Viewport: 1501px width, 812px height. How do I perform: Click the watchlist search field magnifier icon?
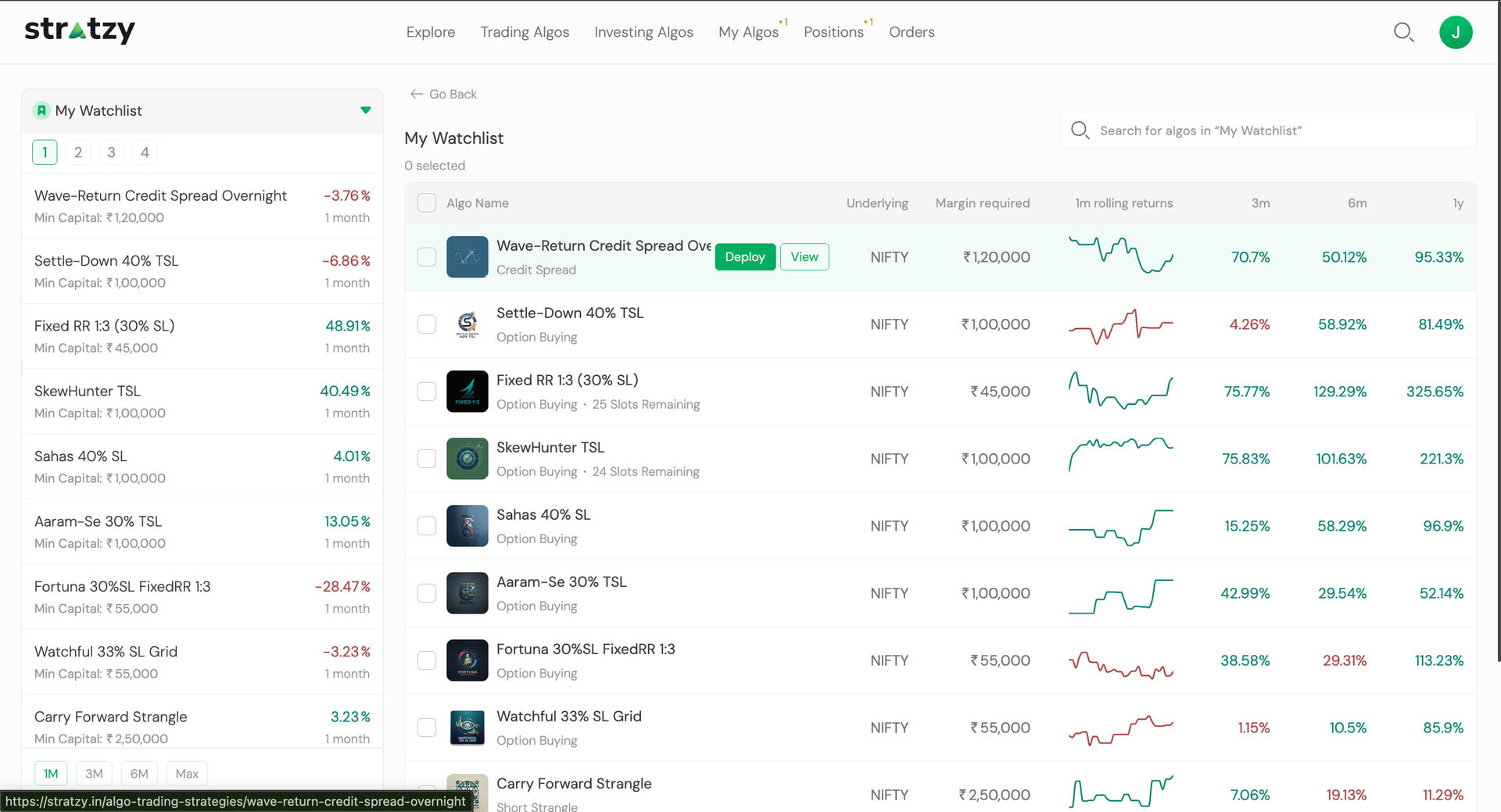pos(1080,131)
